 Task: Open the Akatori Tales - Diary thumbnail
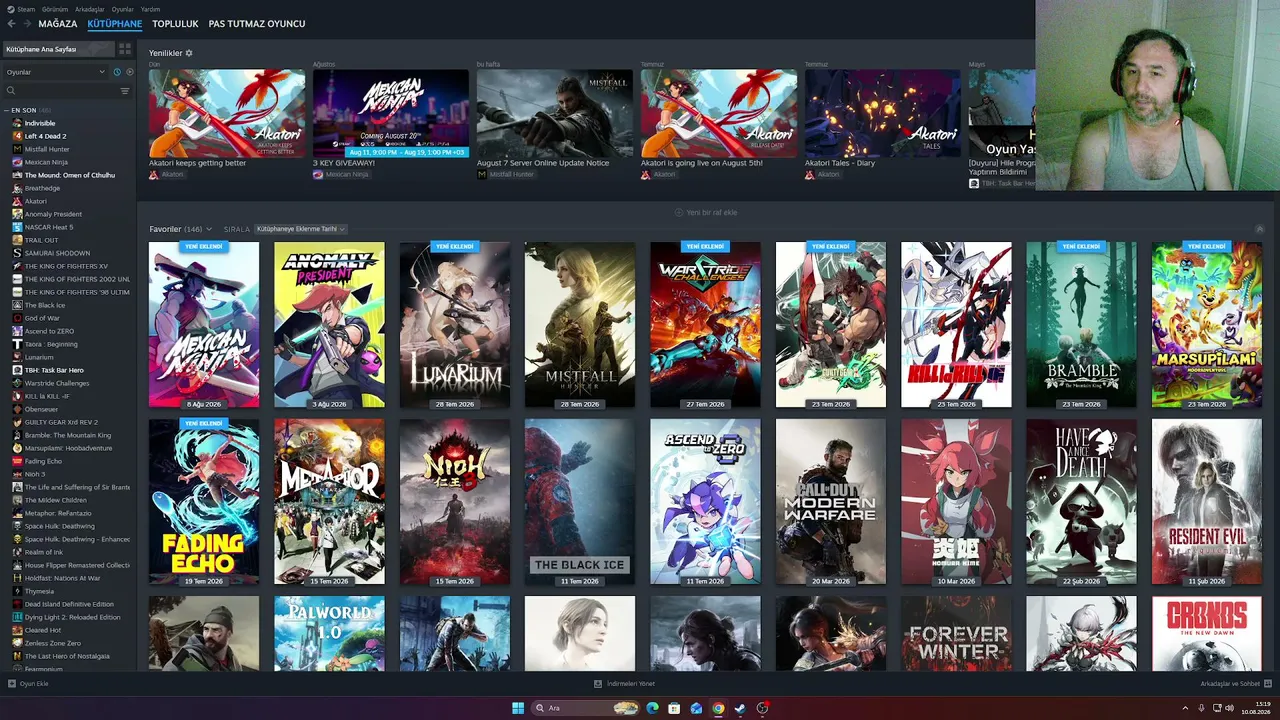(x=883, y=113)
